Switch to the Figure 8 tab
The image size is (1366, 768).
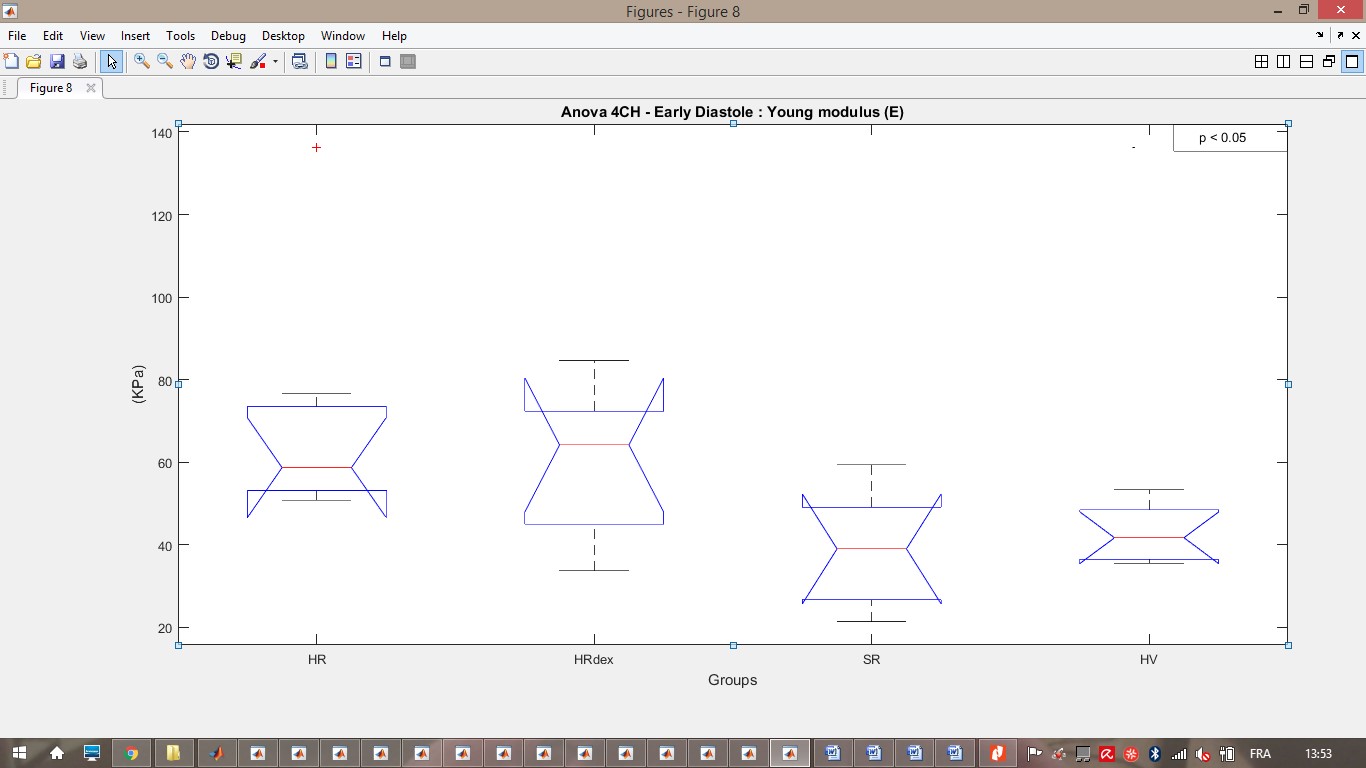[x=51, y=88]
